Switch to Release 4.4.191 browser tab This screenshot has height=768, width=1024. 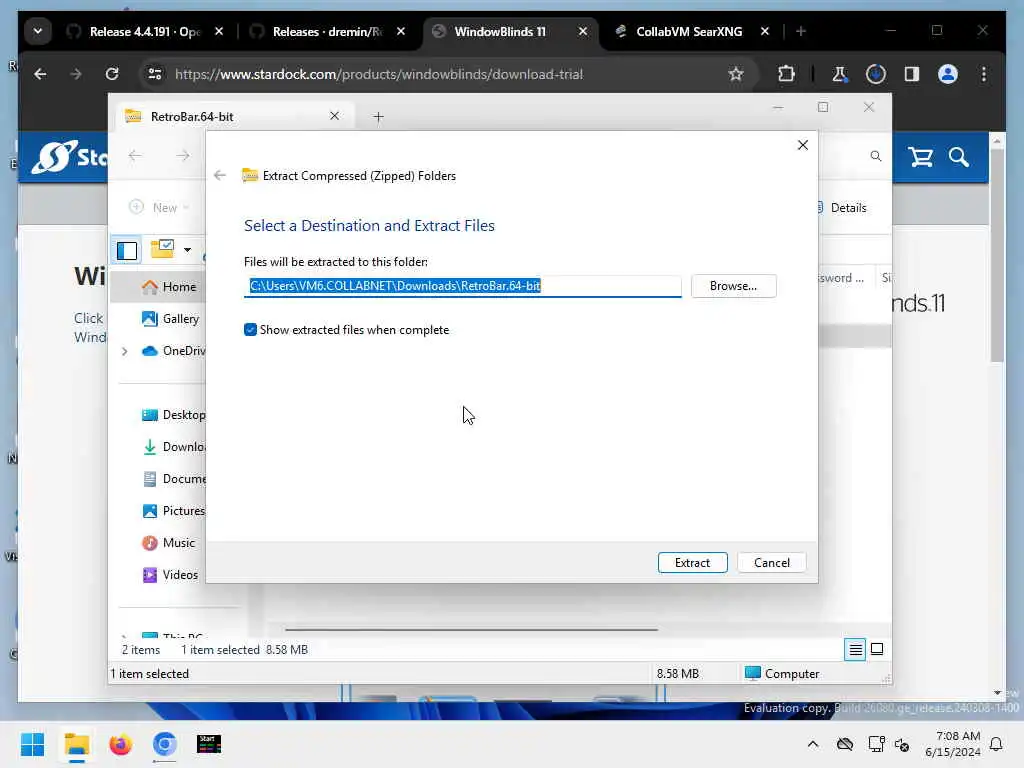tap(145, 31)
